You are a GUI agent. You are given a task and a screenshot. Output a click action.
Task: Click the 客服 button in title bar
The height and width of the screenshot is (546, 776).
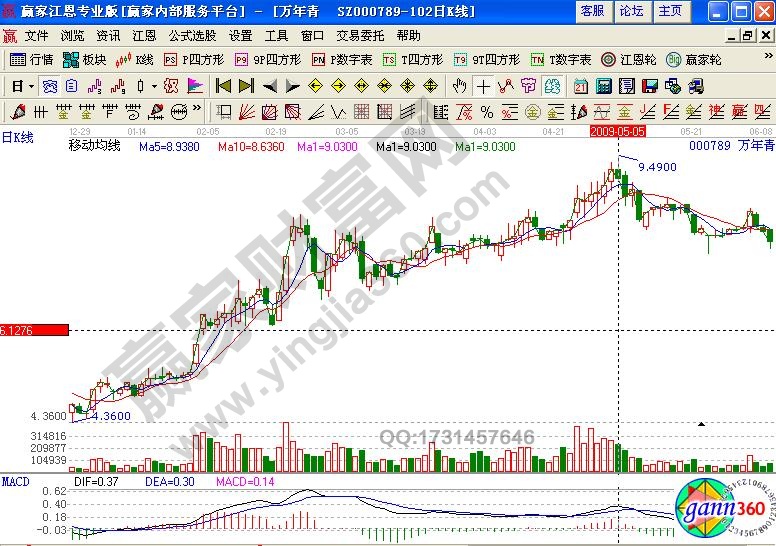(591, 11)
